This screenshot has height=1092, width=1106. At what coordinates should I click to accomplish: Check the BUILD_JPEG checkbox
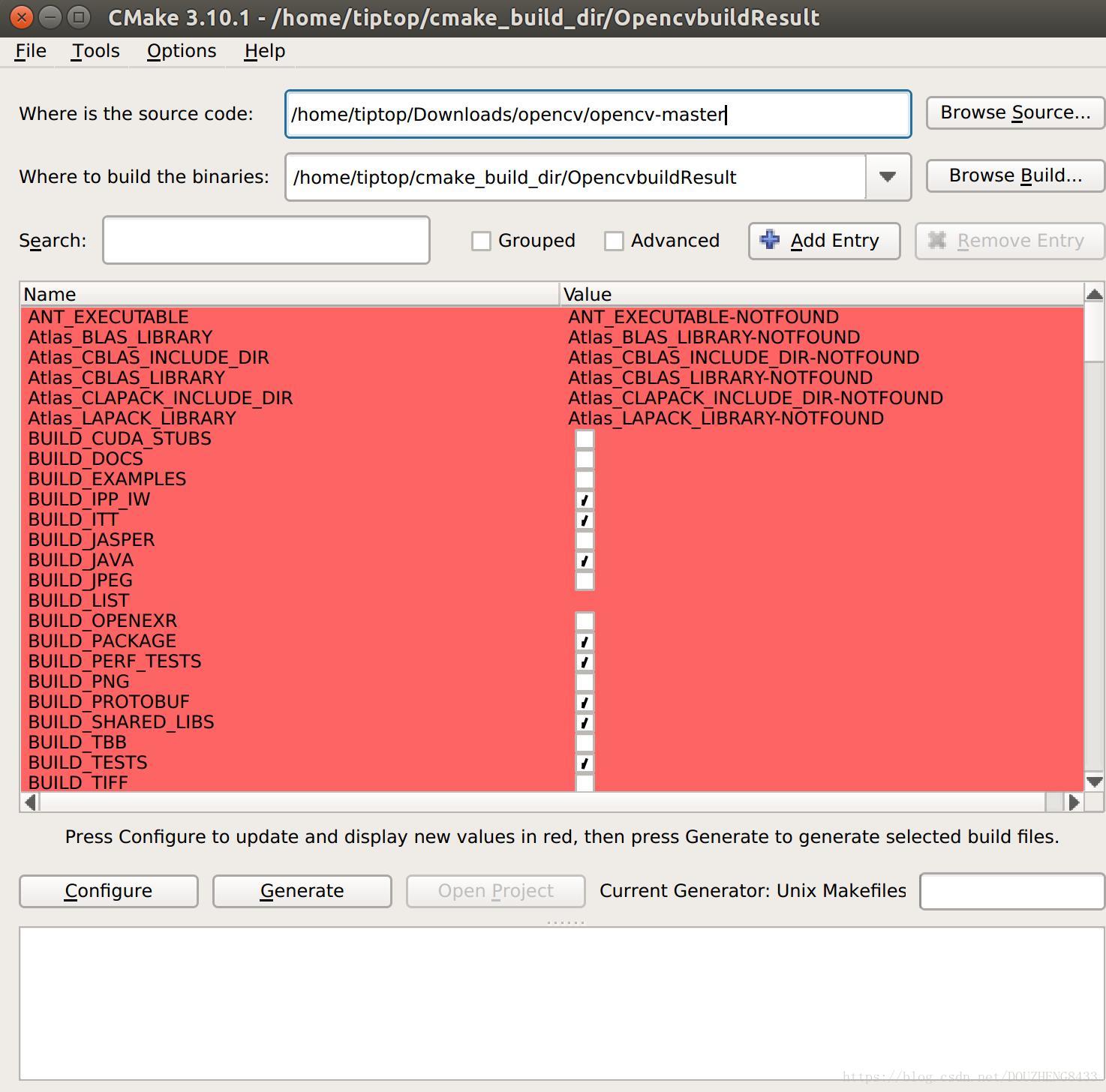pos(585,580)
